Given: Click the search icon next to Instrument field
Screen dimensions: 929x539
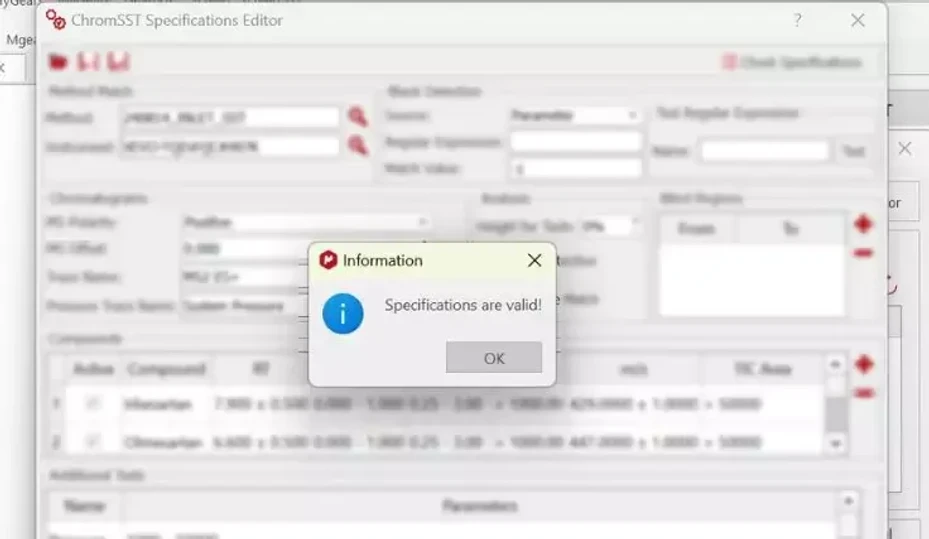Looking at the screenshot, I should (x=357, y=145).
